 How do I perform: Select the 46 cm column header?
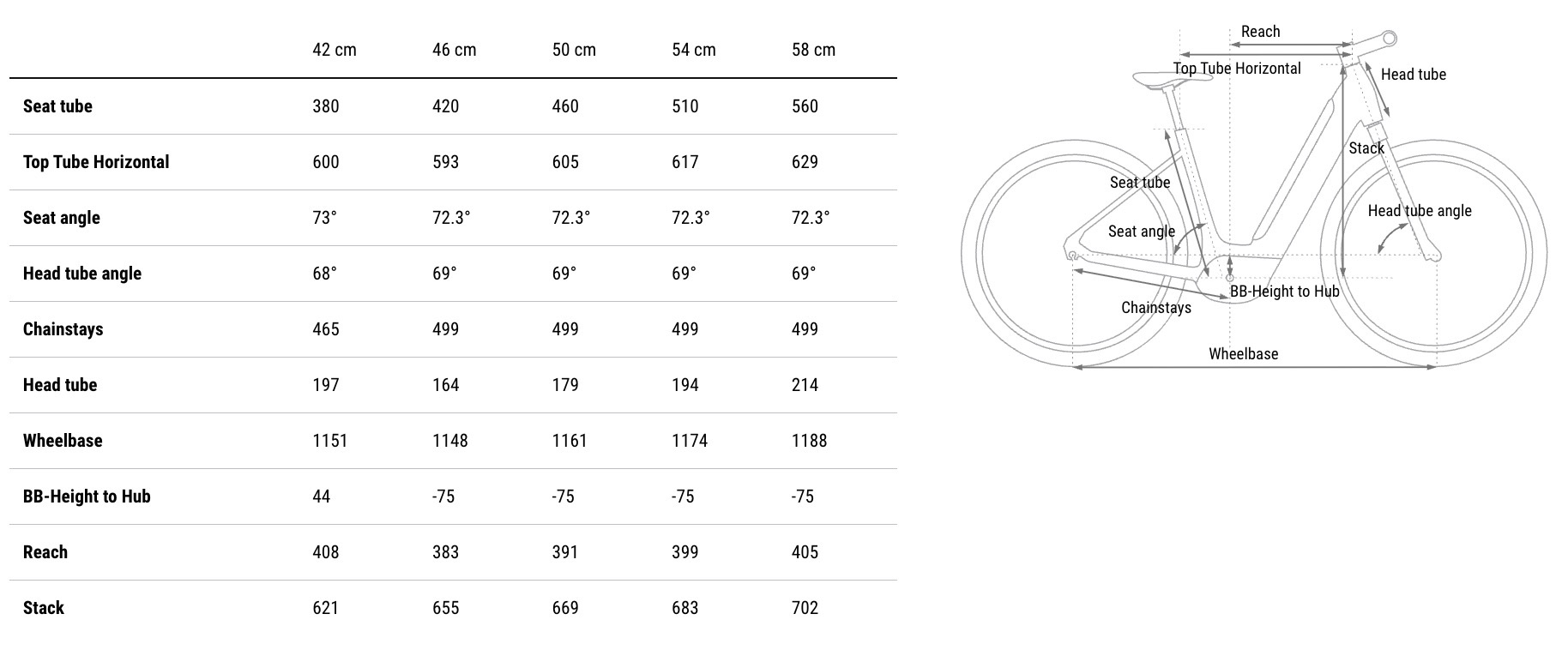pyautogui.click(x=454, y=50)
